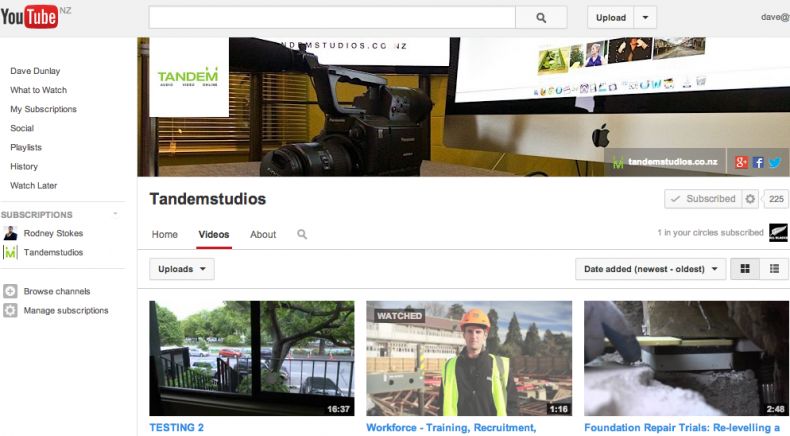Open Watch Later in sidebar

pos(33,185)
